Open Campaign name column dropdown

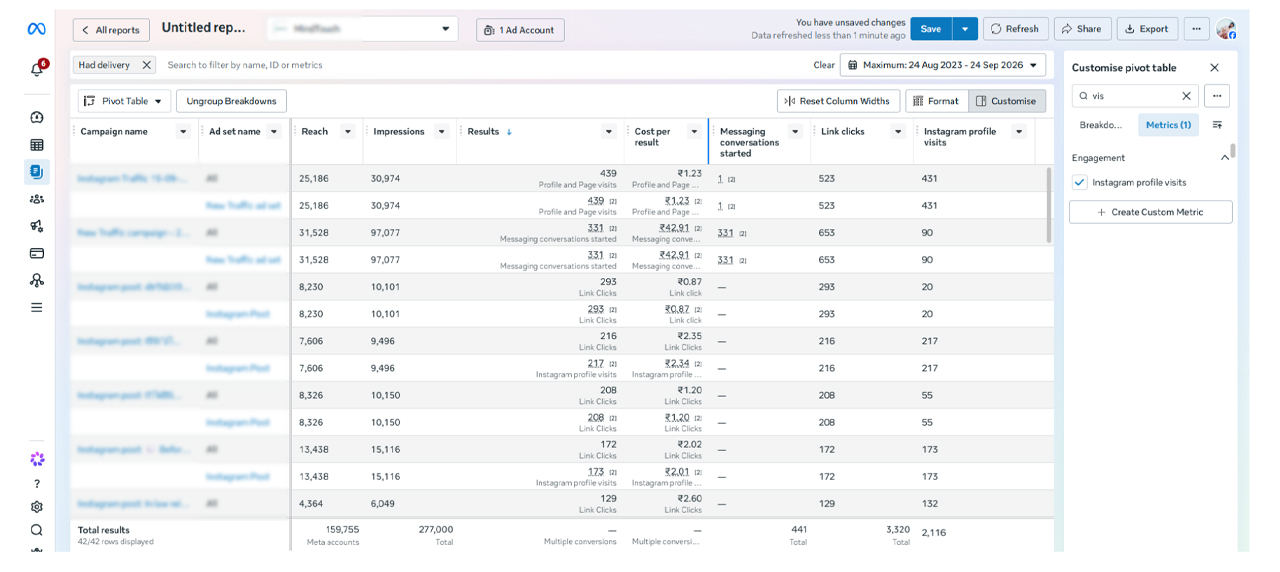click(183, 132)
